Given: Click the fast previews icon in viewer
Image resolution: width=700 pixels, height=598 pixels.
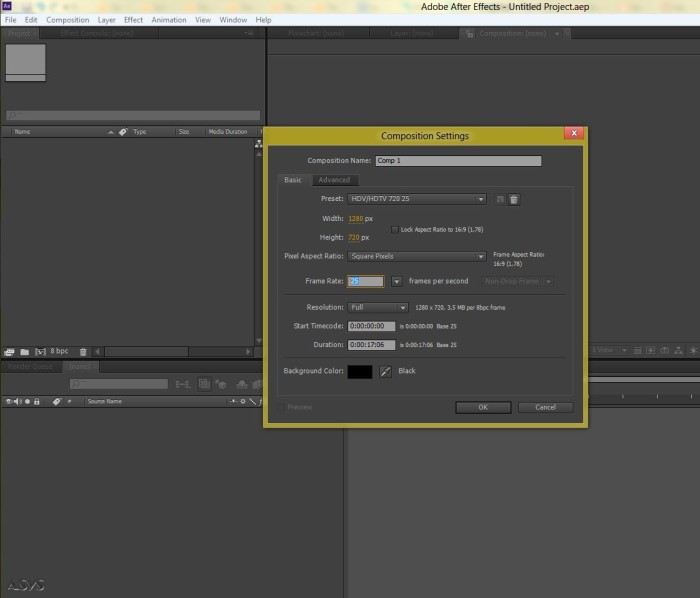Looking at the screenshot, I should pos(651,351).
